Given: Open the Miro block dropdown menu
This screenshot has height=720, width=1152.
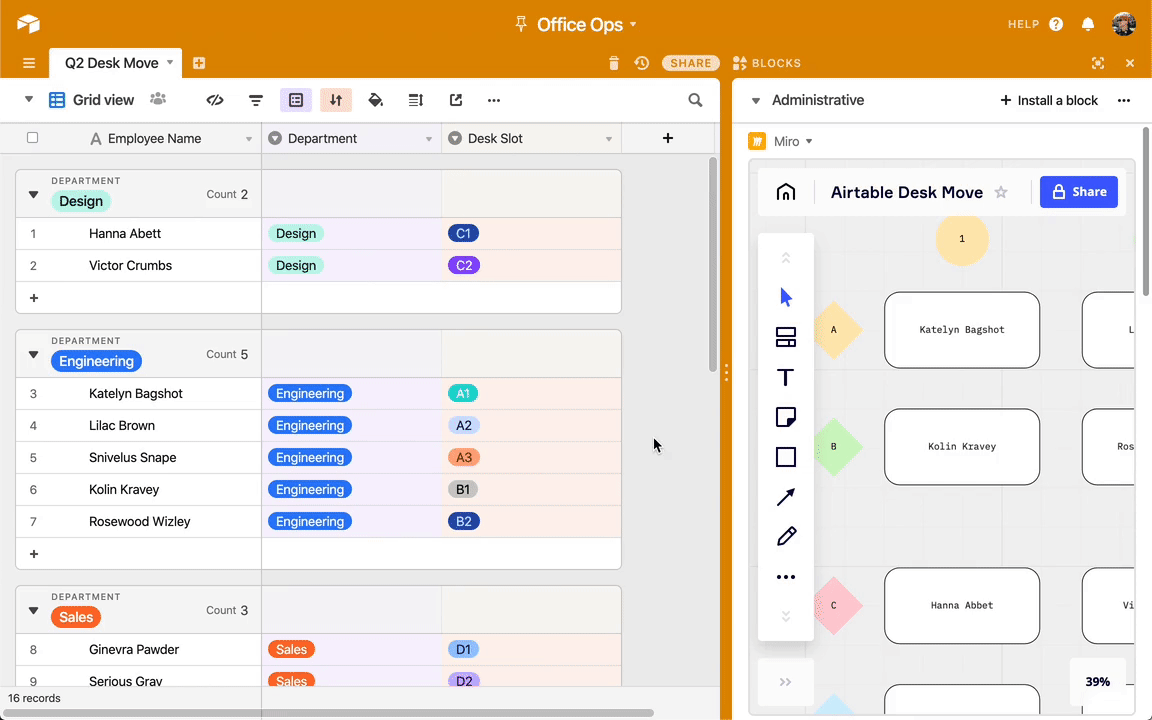Looking at the screenshot, I should tap(809, 141).
